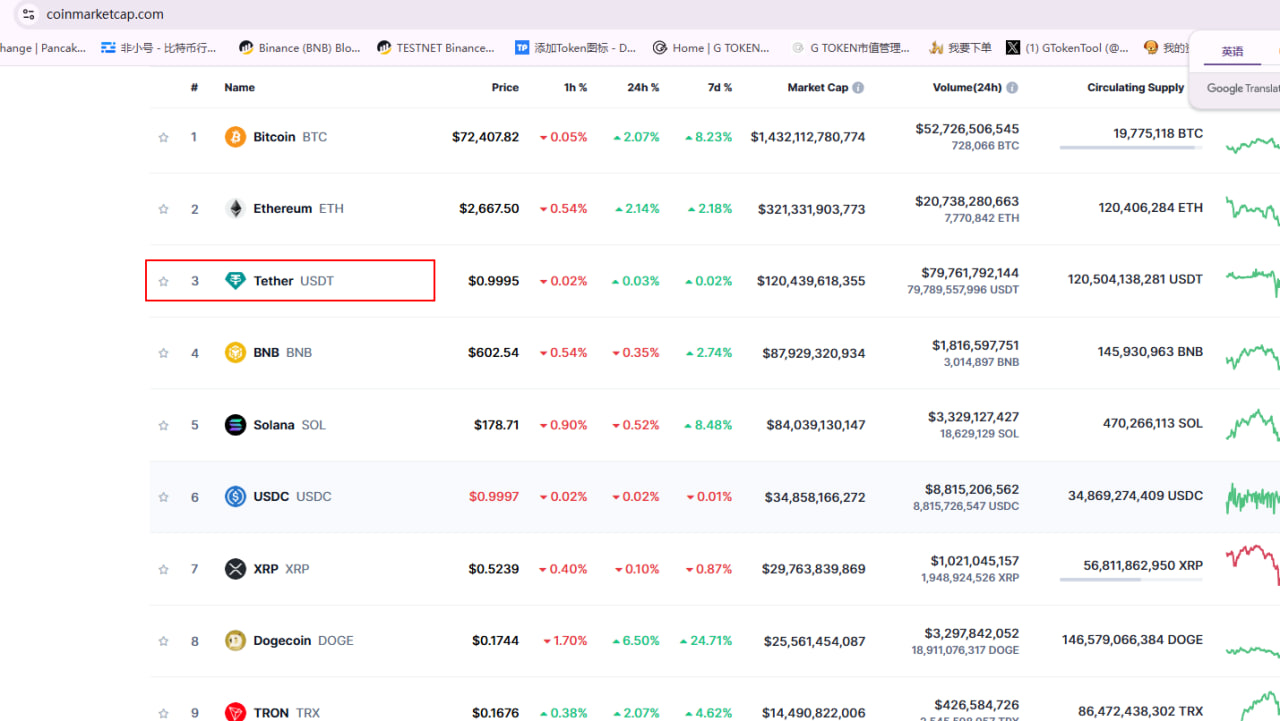Click the Ethereum diamond logo icon
Screen dimensions: 1280x721
click(x=235, y=209)
